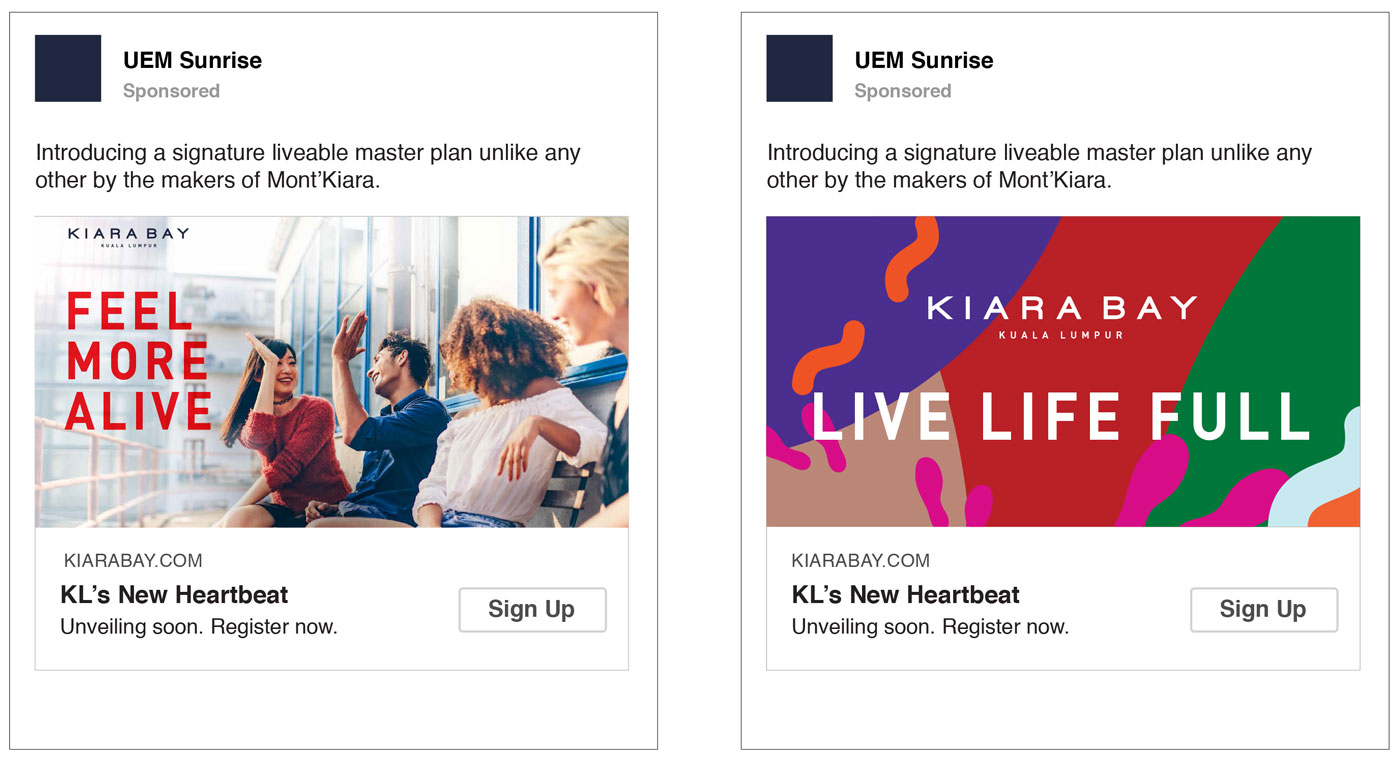Click the left ad's UEM Sunrise profile avatar

[68, 68]
